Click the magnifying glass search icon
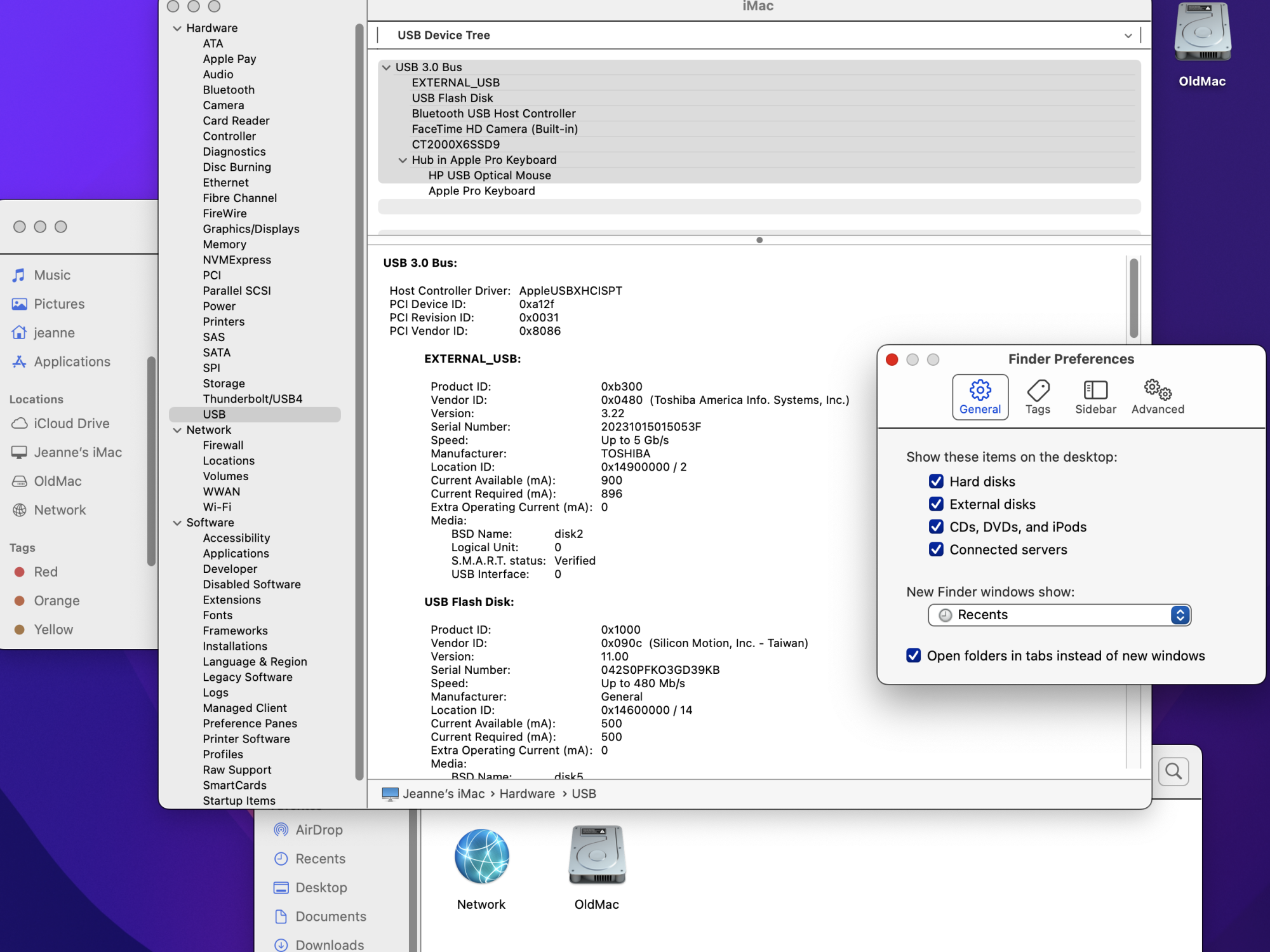Image resolution: width=1270 pixels, height=952 pixels. pyautogui.click(x=1173, y=771)
